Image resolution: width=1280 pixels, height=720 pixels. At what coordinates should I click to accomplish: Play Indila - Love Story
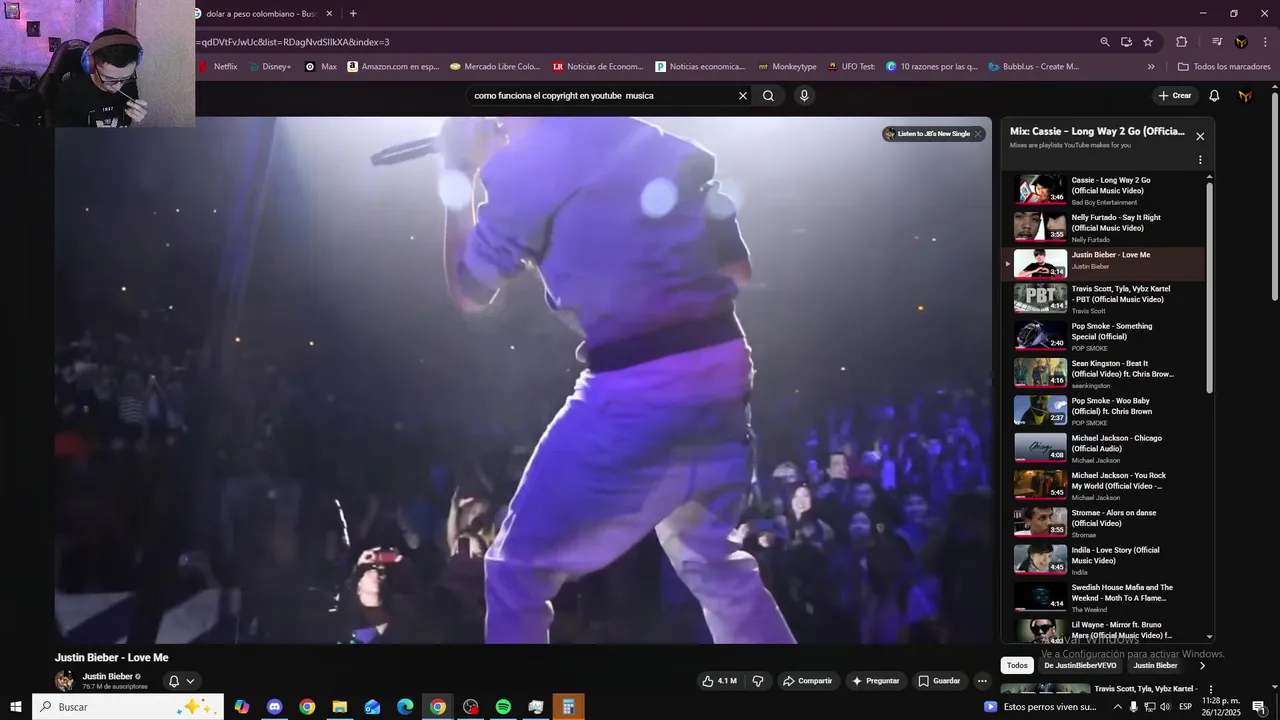point(1105,560)
